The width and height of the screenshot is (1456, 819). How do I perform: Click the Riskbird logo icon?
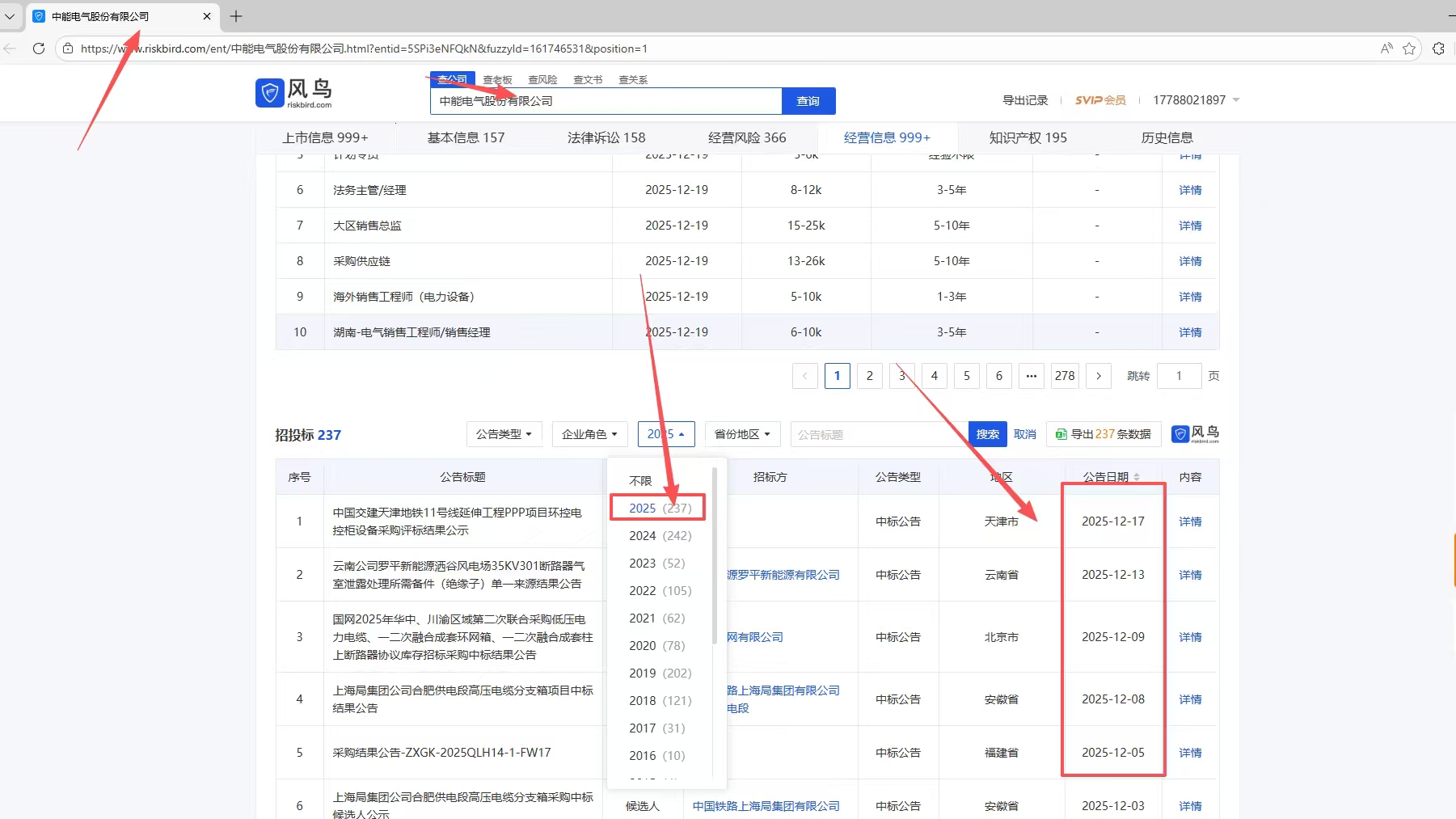[x=270, y=93]
